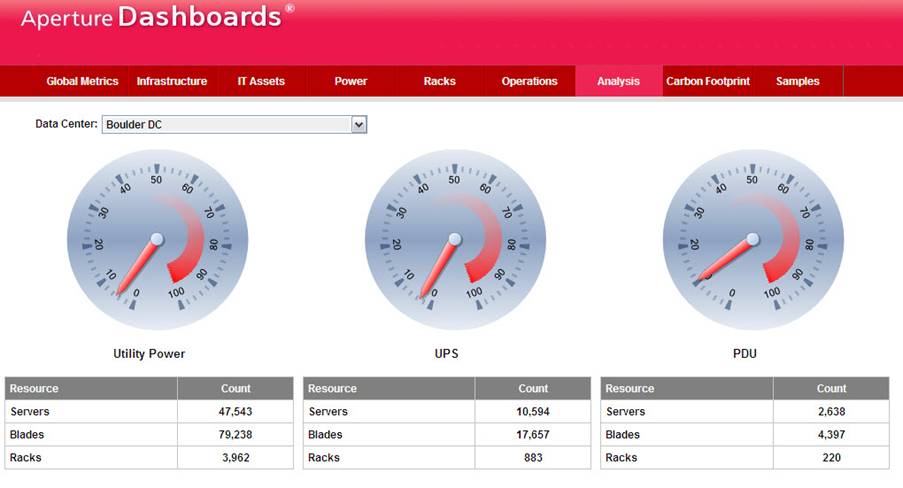
Task: Select Servers row in the PDU table
Action: click(744, 411)
